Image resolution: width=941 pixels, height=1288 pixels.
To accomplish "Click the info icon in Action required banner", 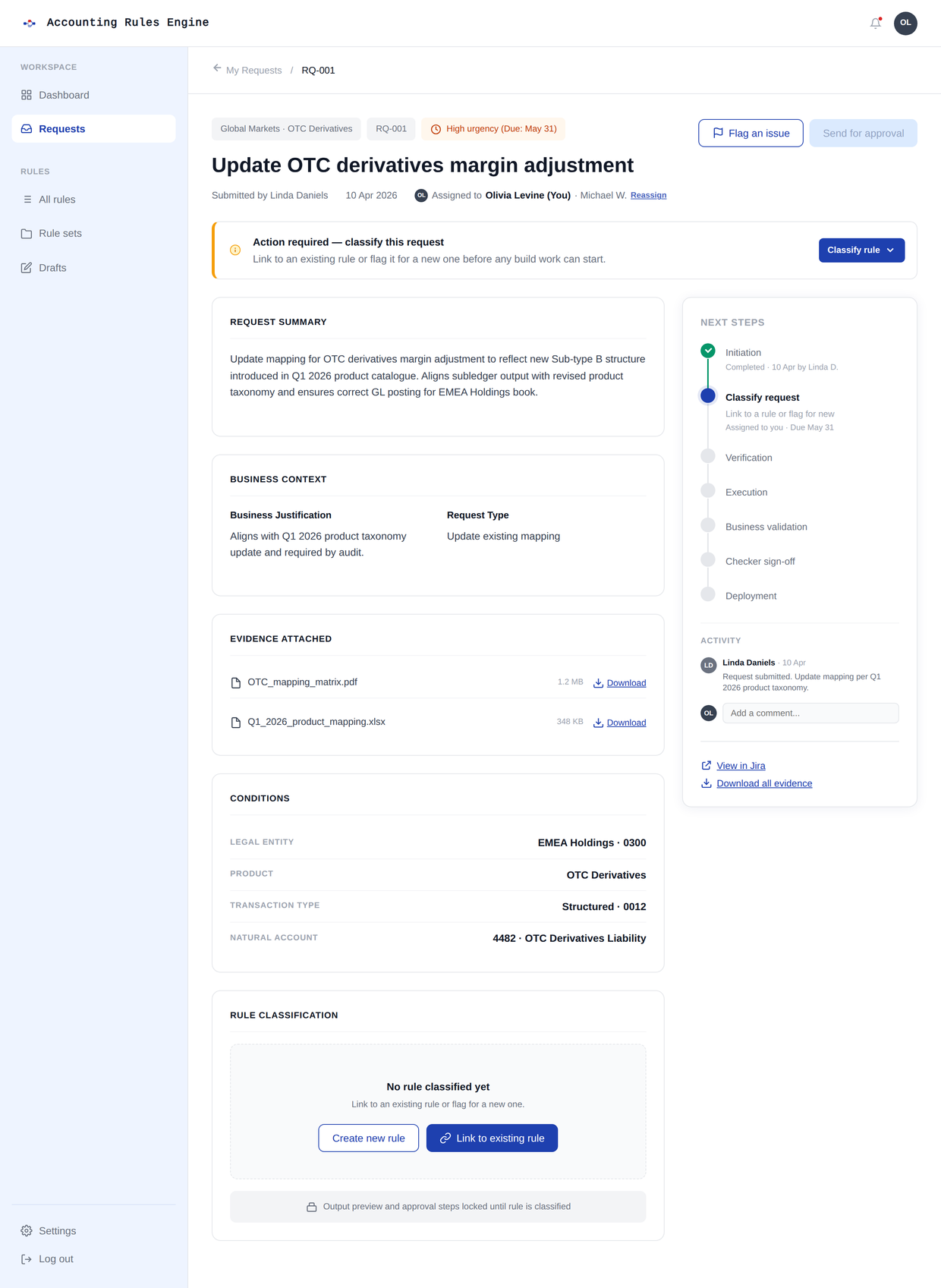I will click(235, 250).
